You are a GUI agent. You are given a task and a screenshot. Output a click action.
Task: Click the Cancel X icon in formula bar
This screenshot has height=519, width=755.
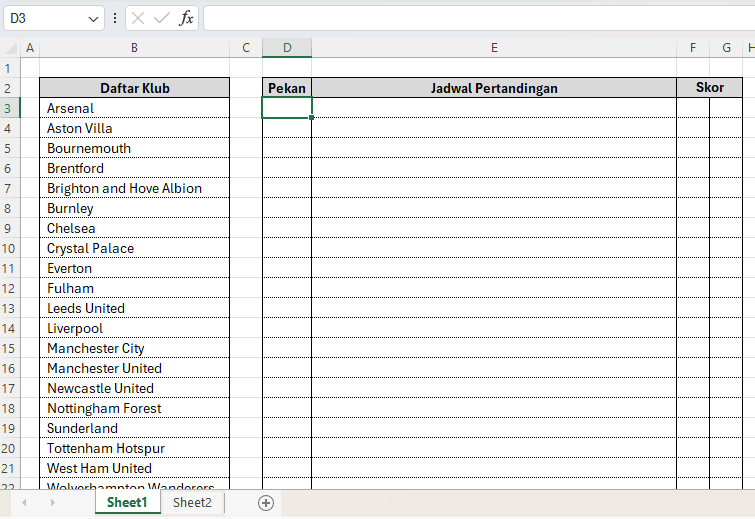point(138,18)
